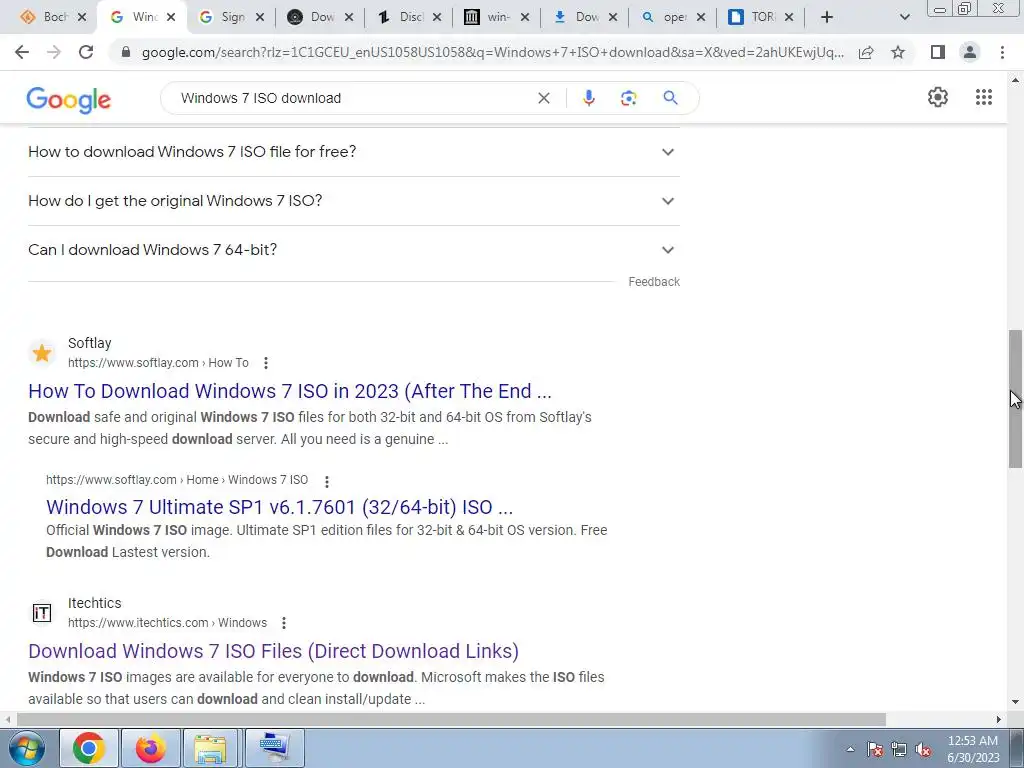The image size is (1024, 768).
Task: Click the Action Center flag icon
Action: tap(875, 749)
